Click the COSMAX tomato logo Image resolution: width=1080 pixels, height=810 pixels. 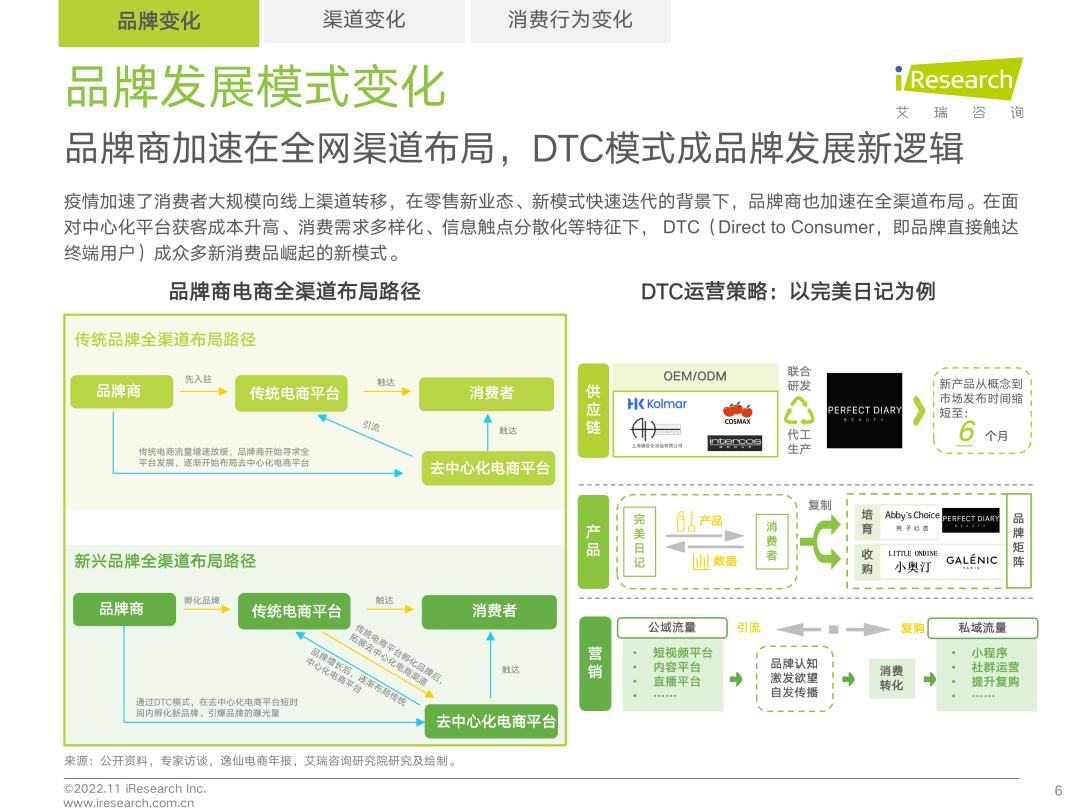(737, 412)
